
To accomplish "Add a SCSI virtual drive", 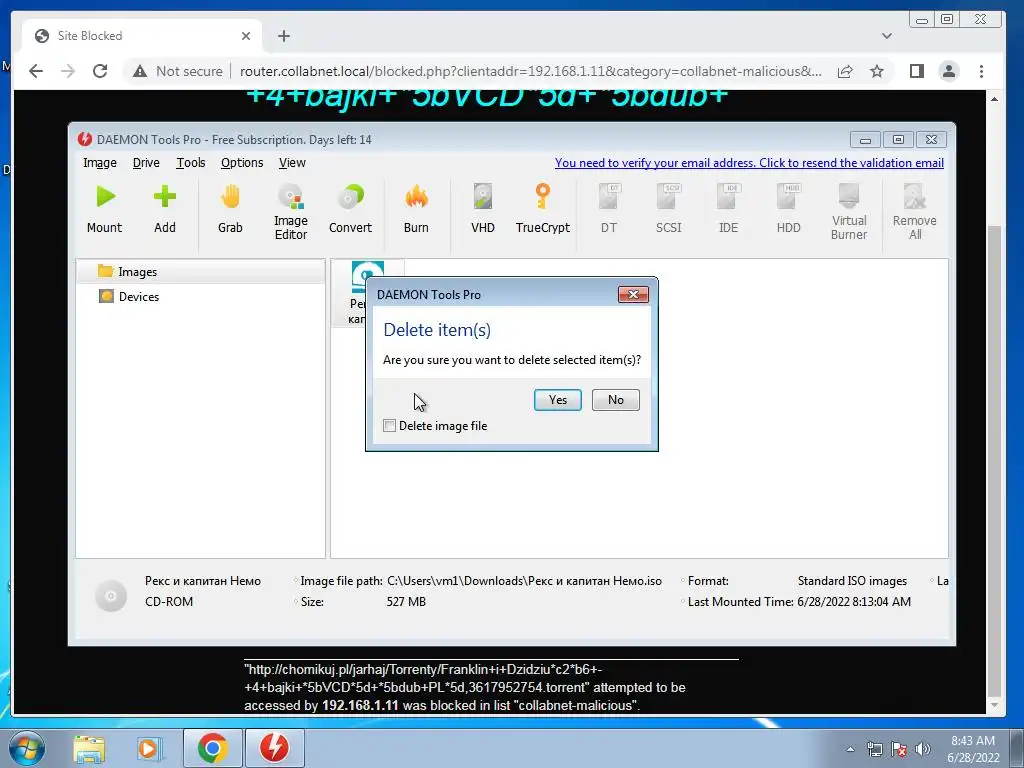I will coord(669,209).
